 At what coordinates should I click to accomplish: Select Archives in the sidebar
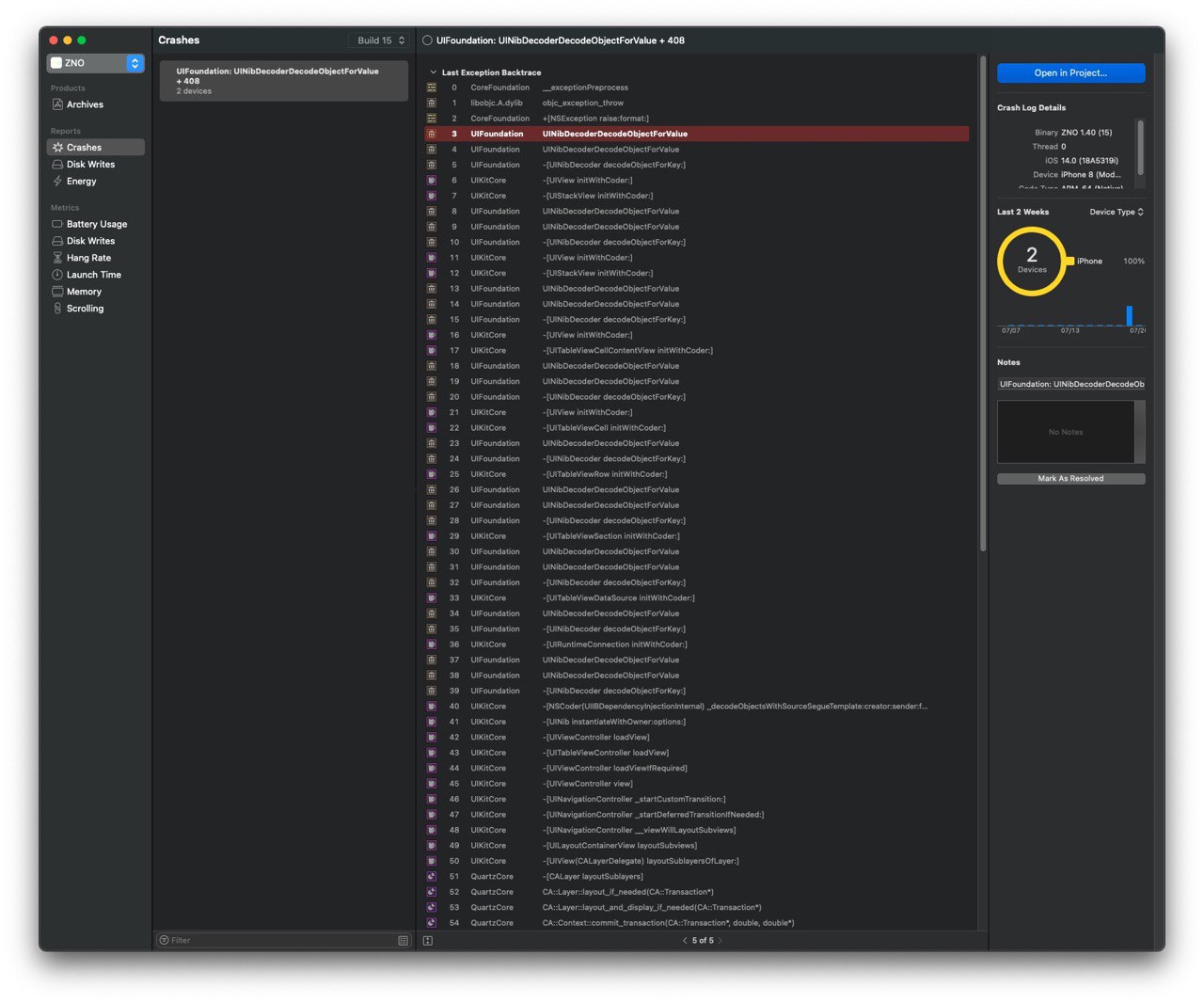pyautogui.click(x=95, y=104)
